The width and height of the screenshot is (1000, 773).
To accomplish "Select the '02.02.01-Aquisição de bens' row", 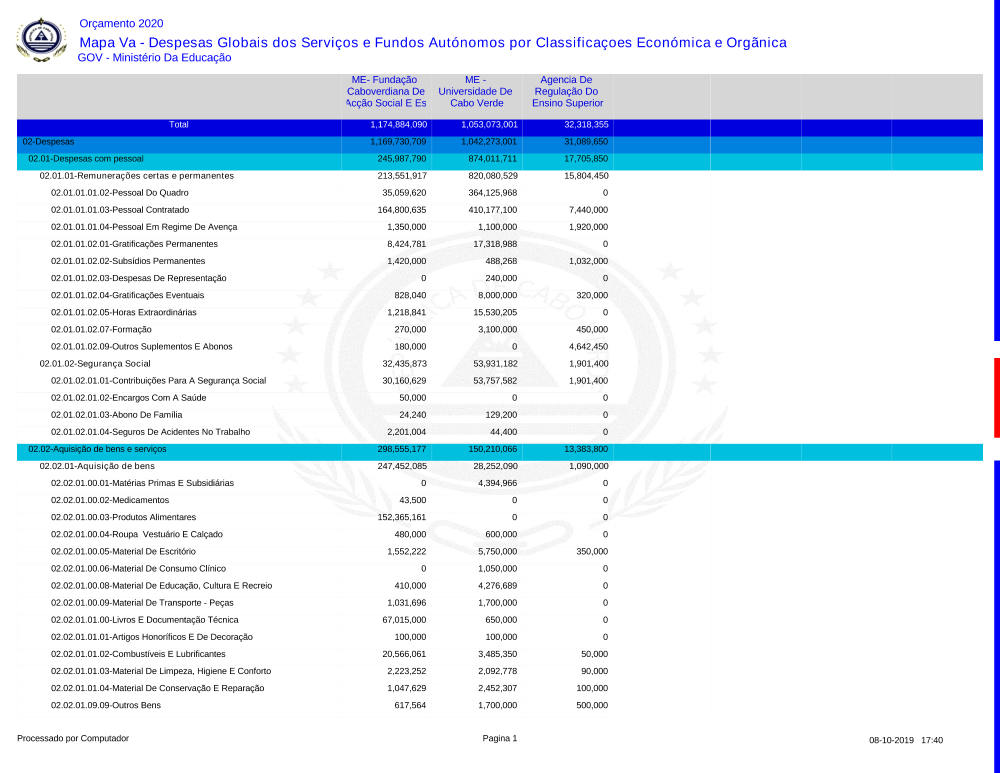I will point(97,466).
